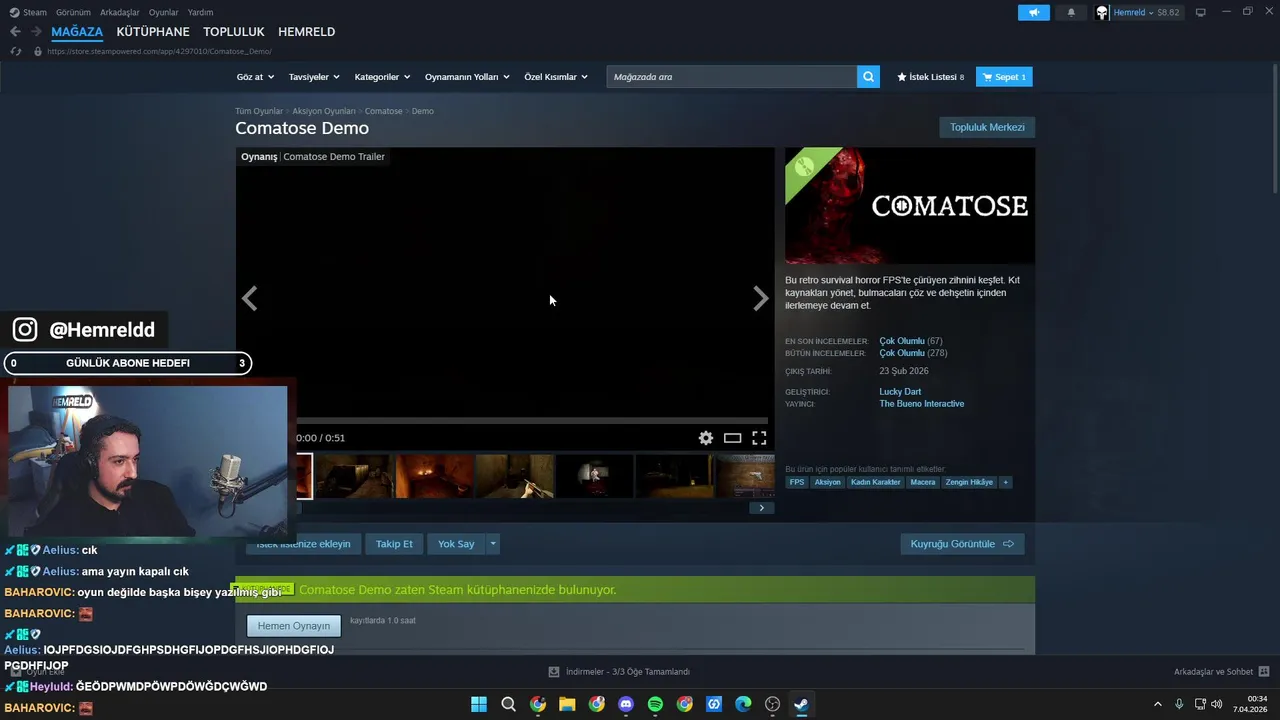1280x720 pixels.
Task: Open the Lucky Dart developer link
Action: tap(900, 392)
